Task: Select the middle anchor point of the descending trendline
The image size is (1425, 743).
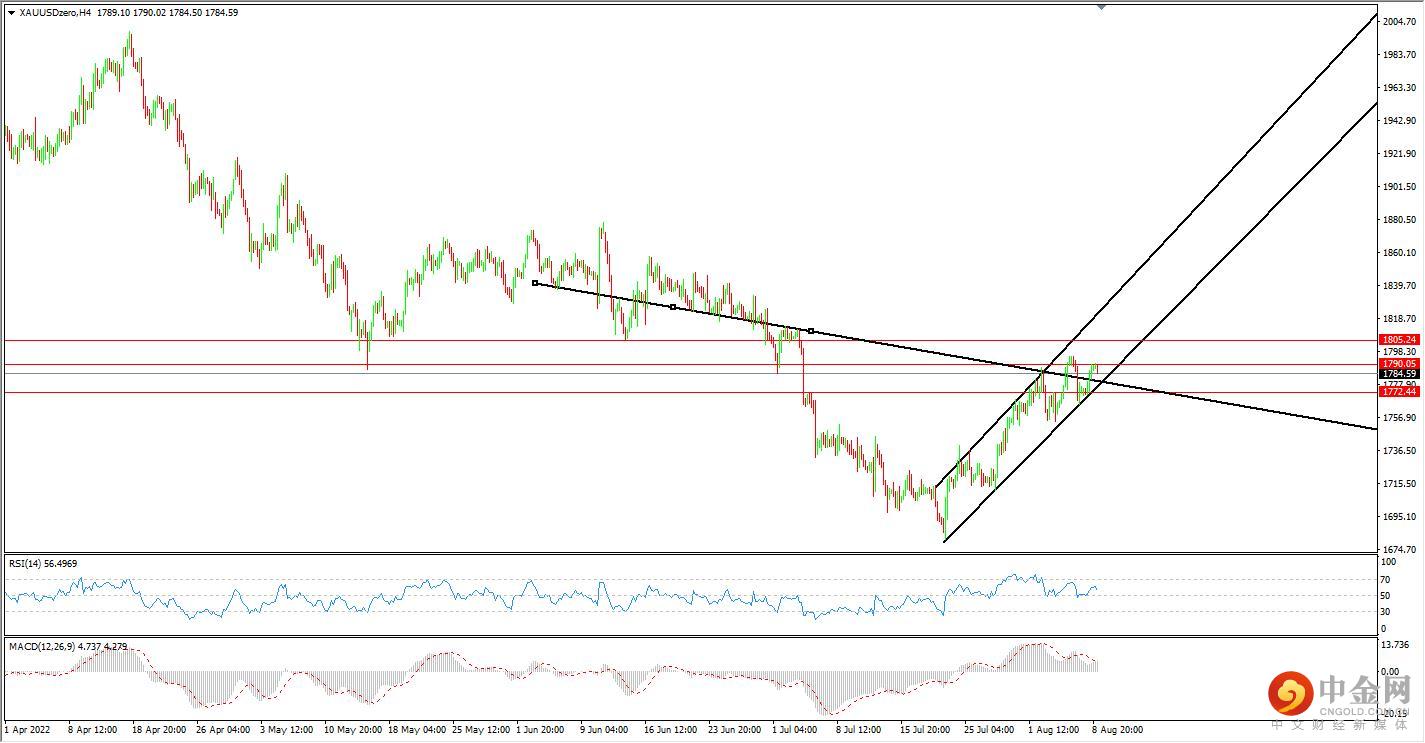Action: (673, 307)
